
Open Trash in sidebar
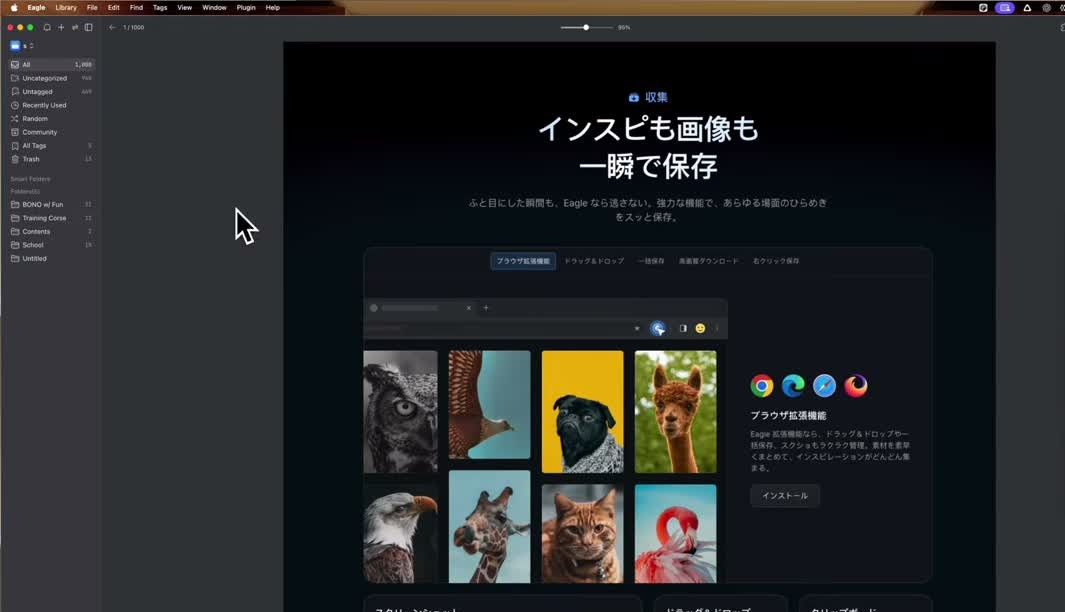click(52, 159)
